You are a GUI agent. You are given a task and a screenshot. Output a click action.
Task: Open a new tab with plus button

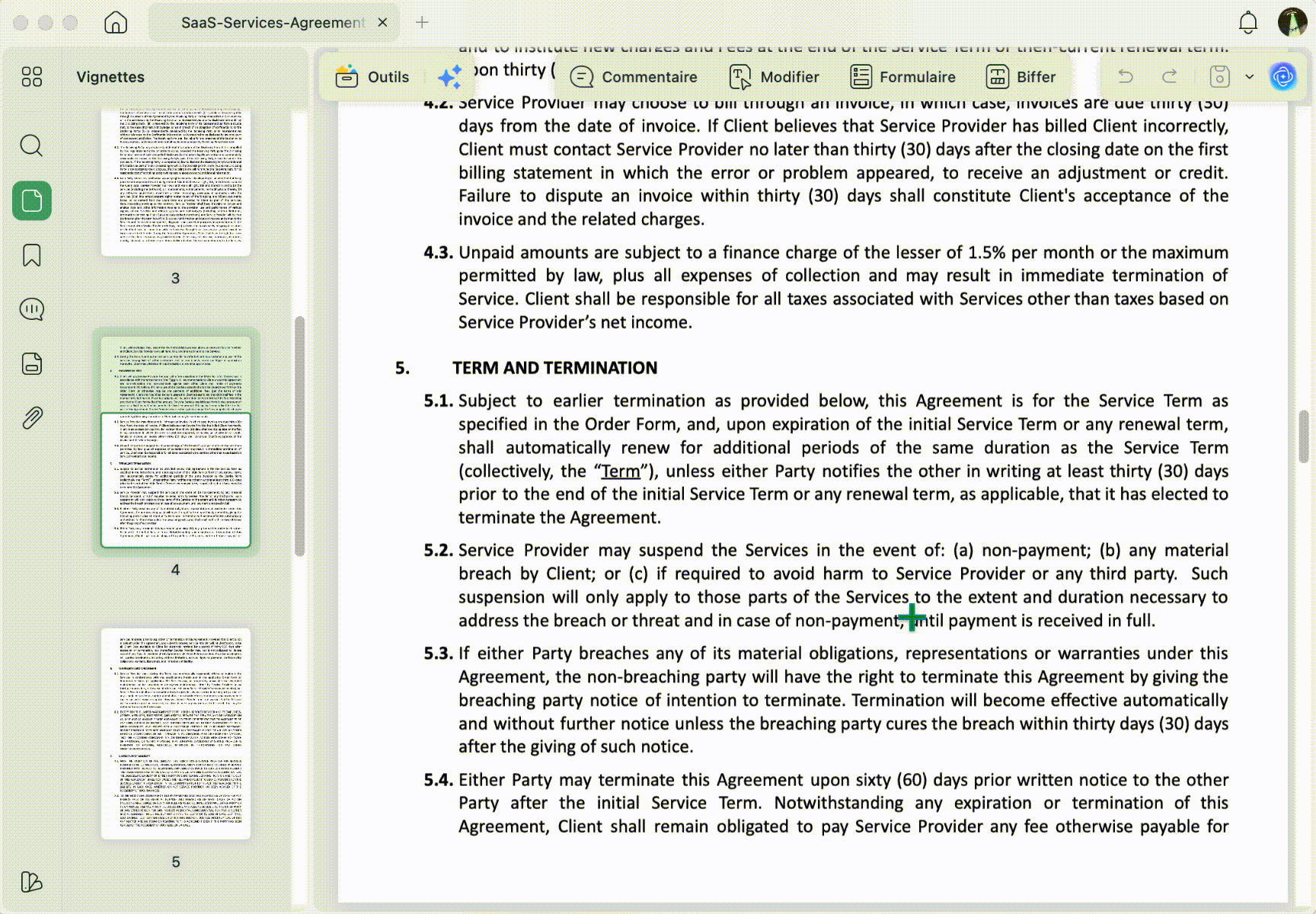(422, 22)
